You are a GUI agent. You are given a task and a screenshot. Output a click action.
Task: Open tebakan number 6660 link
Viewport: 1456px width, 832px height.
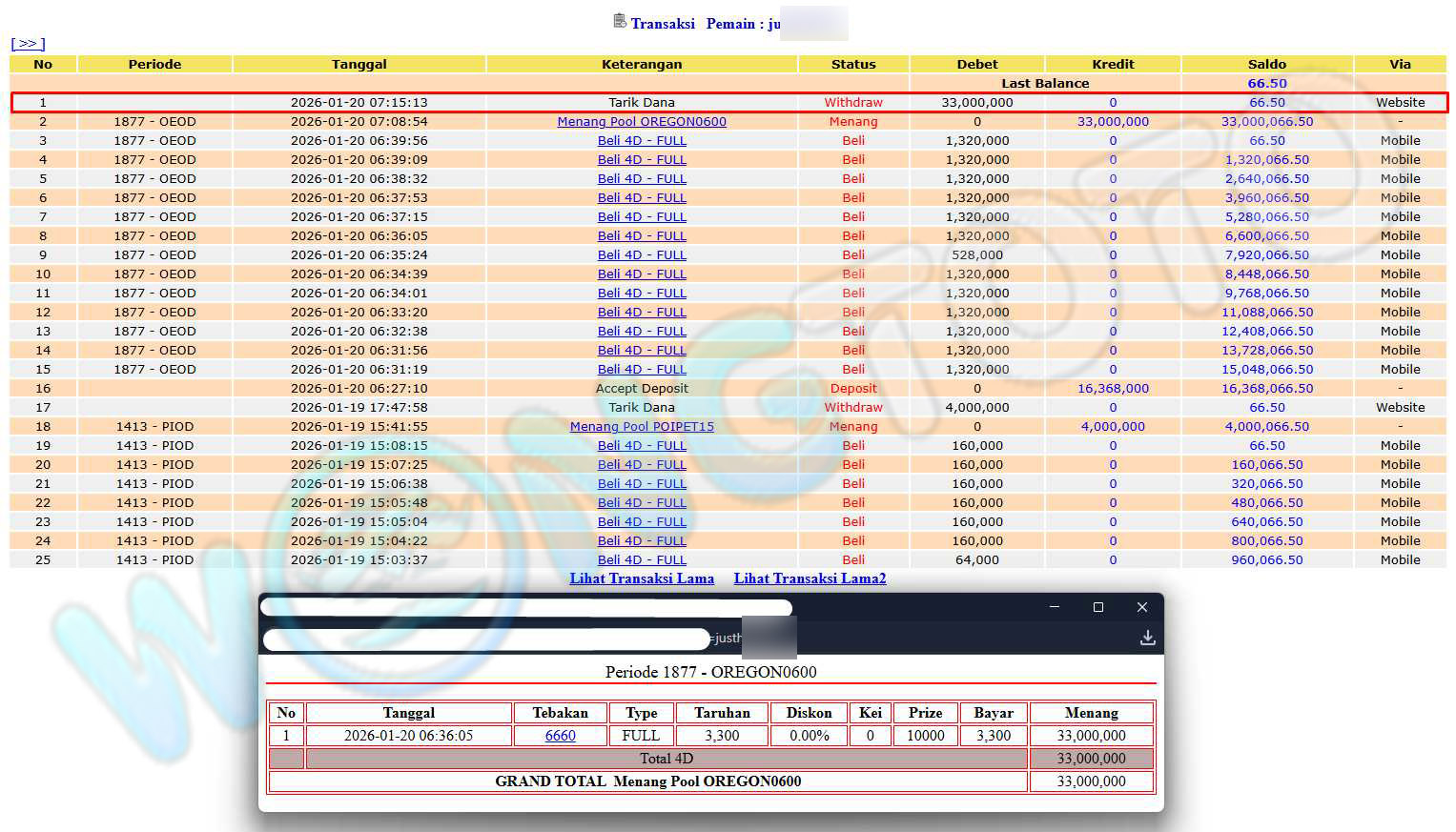pyautogui.click(x=560, y=736)
